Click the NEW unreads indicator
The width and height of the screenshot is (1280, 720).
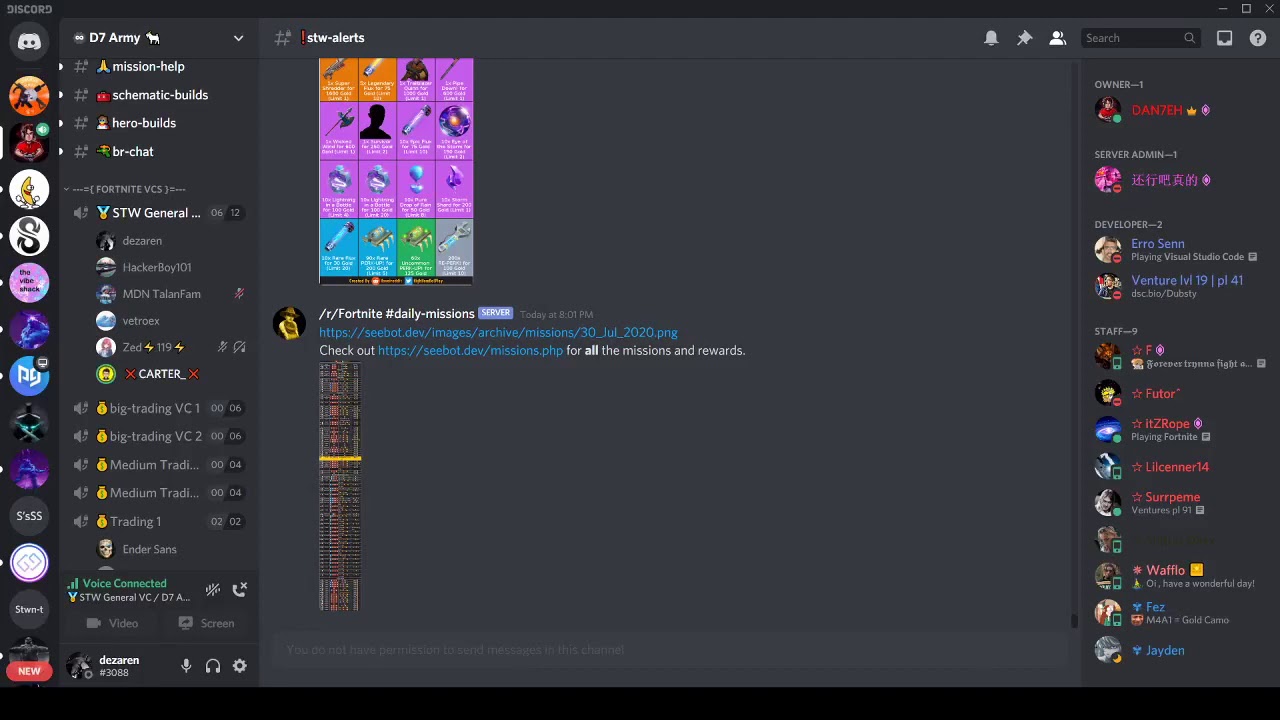coord(29,671)
